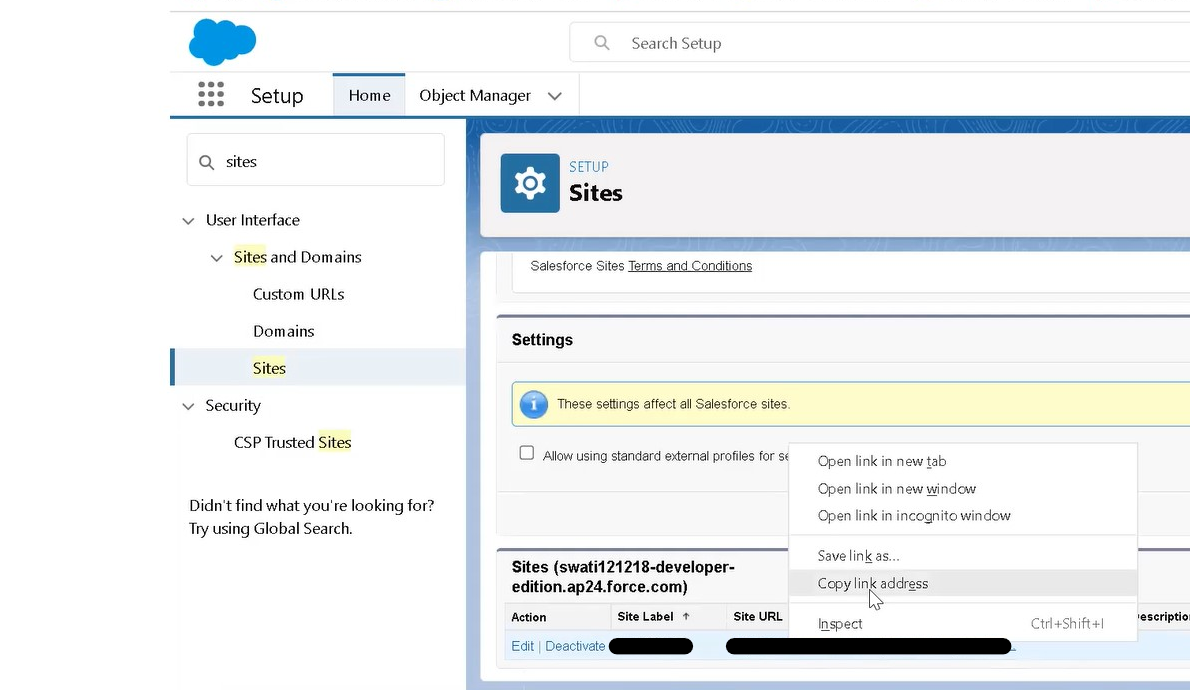
Task: Click the magnifier icon in Search Setup
Action: (602, 43)
